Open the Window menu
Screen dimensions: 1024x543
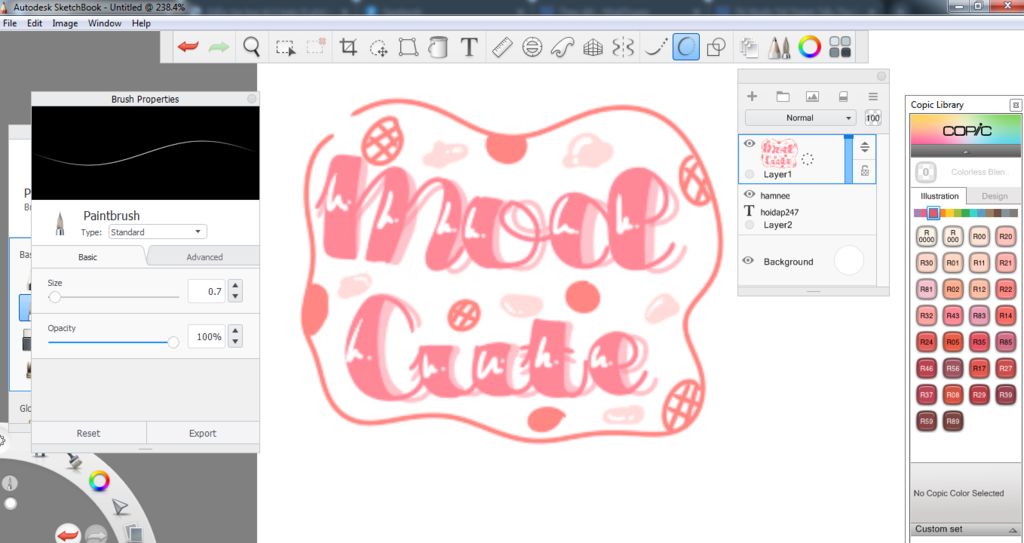pyautogui.click(x=104, y=23)
